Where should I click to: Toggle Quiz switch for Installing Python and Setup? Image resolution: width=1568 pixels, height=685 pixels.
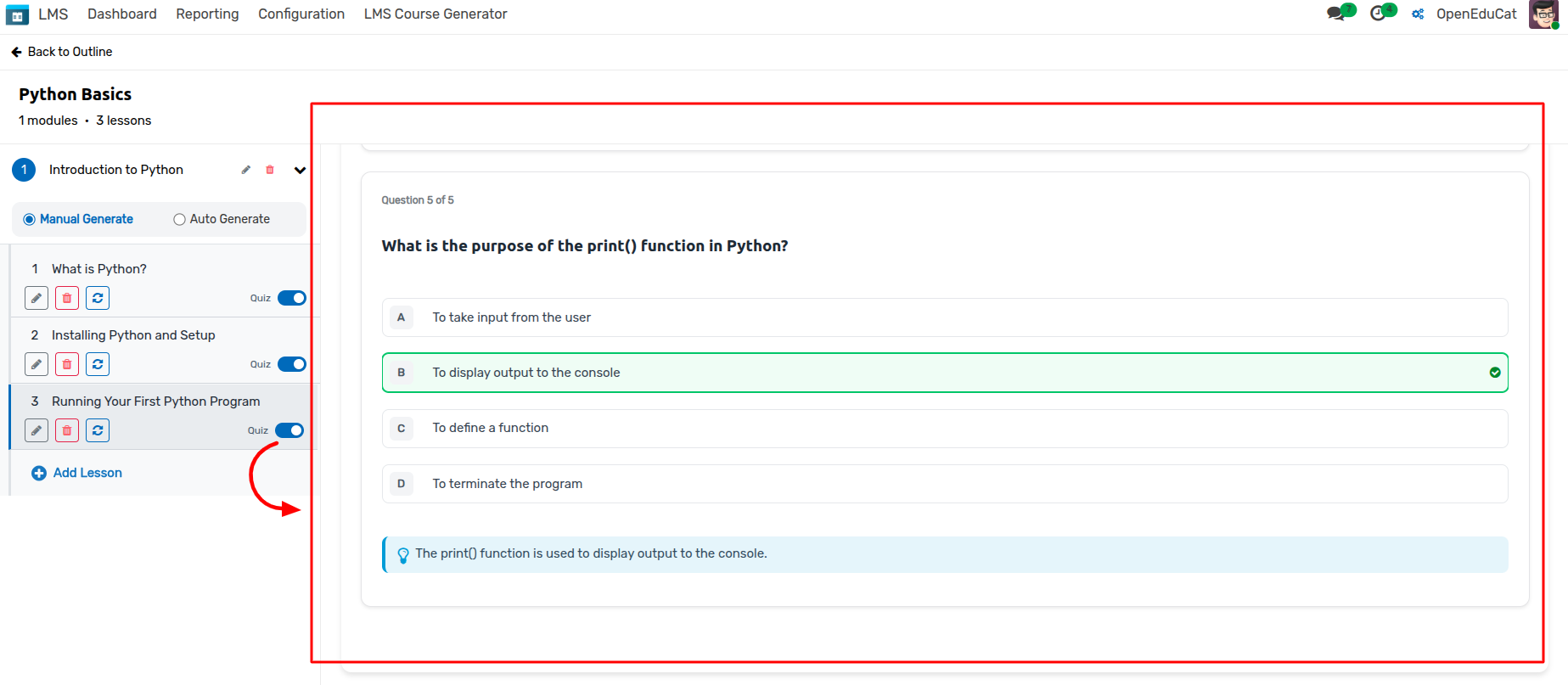pyautogui.click(x=292, y=364)
